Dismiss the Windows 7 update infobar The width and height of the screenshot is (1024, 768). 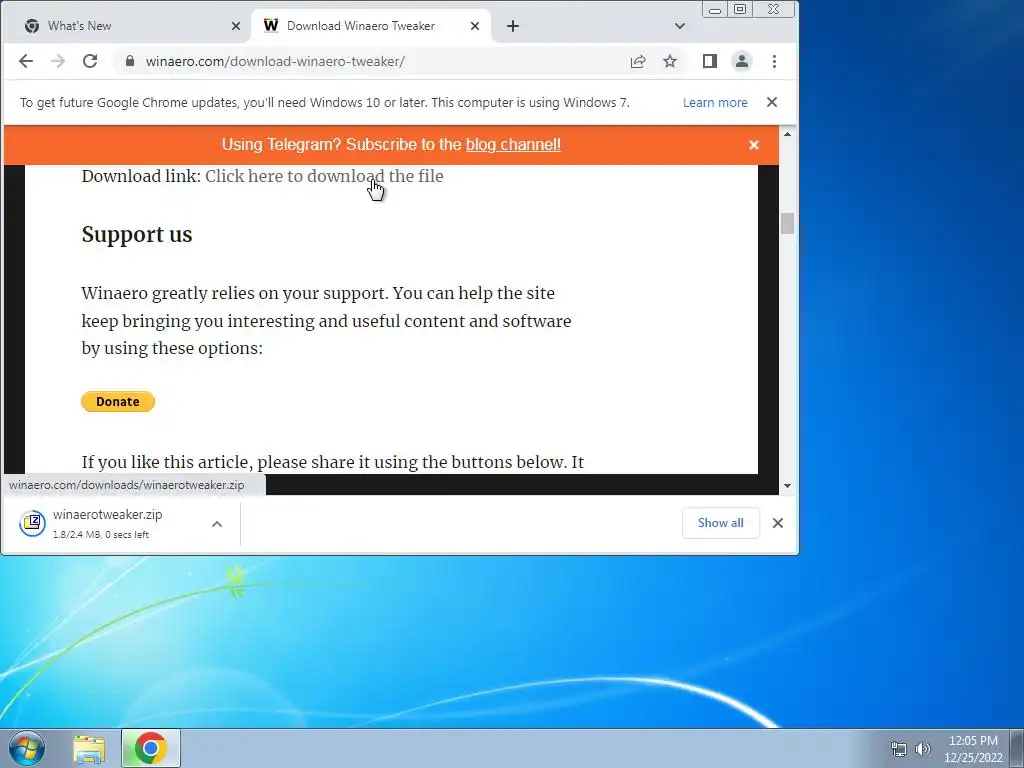click(772, 103)
